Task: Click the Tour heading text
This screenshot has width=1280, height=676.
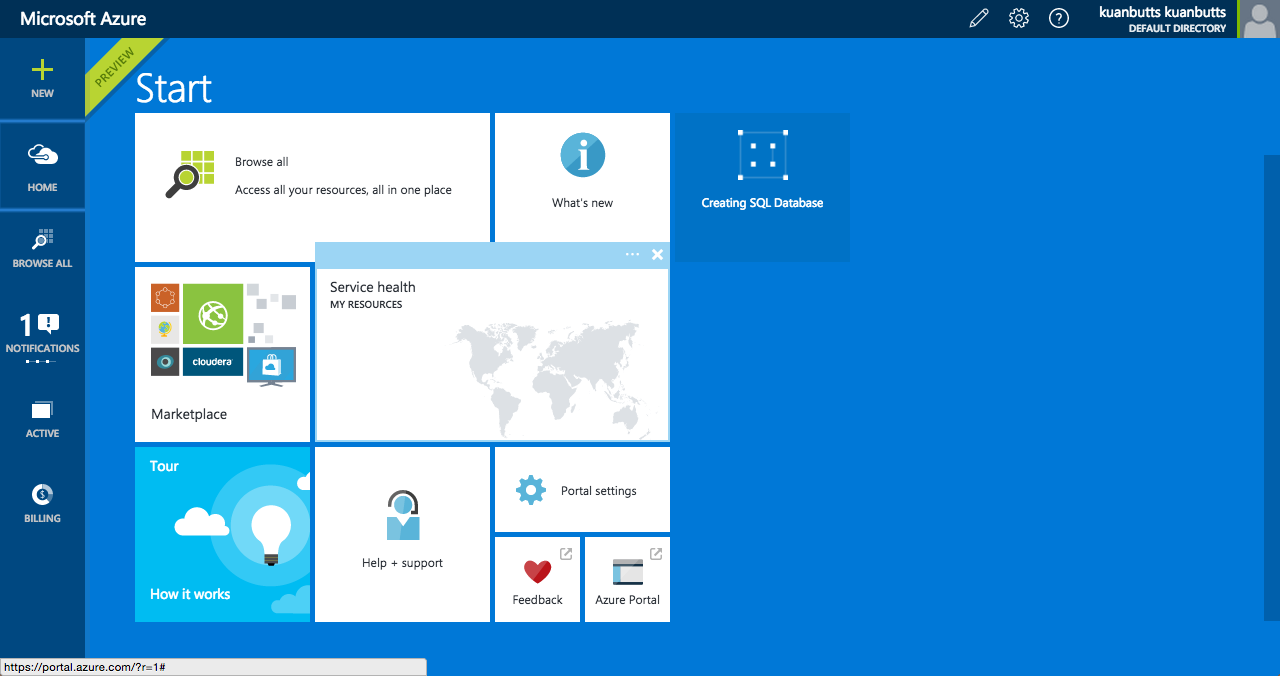Action: (x=164, y=466)
